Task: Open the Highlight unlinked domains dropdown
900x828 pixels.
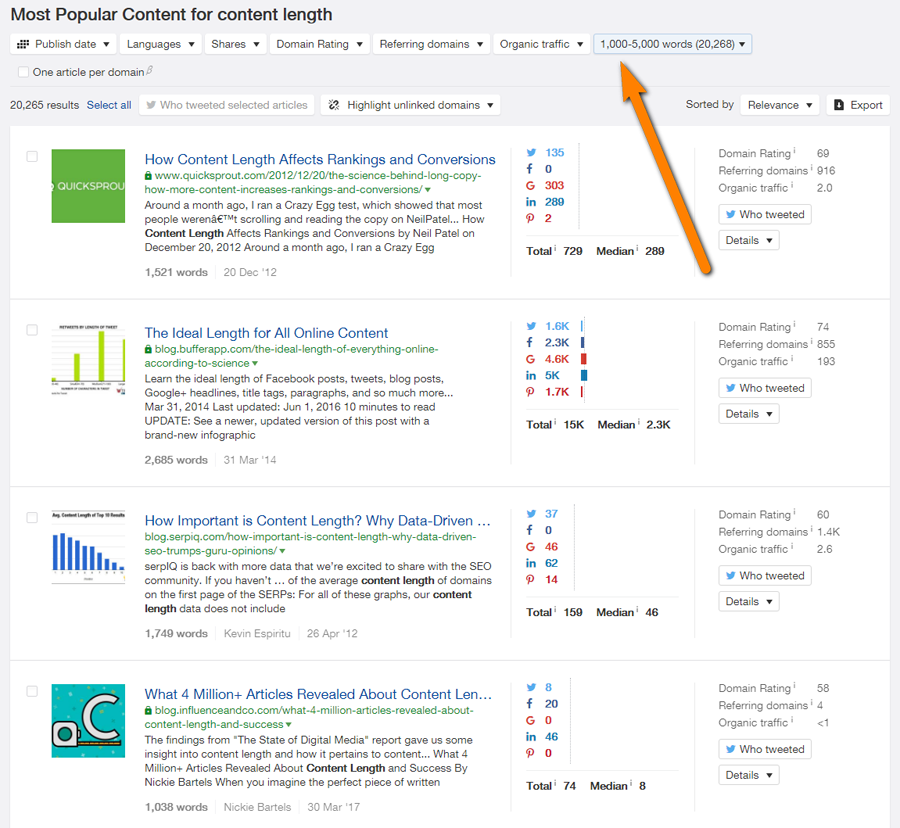Action: coord(410,105)
